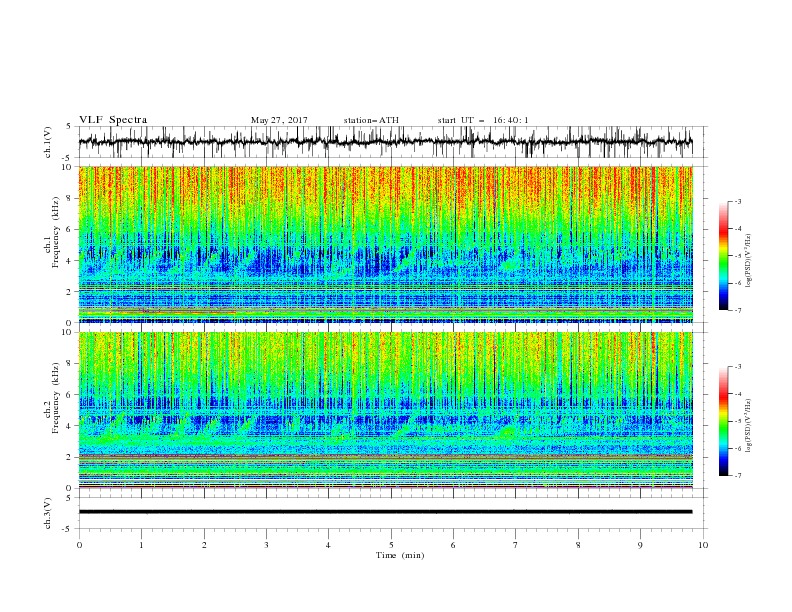Click the "ch.3(V)" axis label
The height and width of the screenshot is (612, 792).
[x=48, y=513]
